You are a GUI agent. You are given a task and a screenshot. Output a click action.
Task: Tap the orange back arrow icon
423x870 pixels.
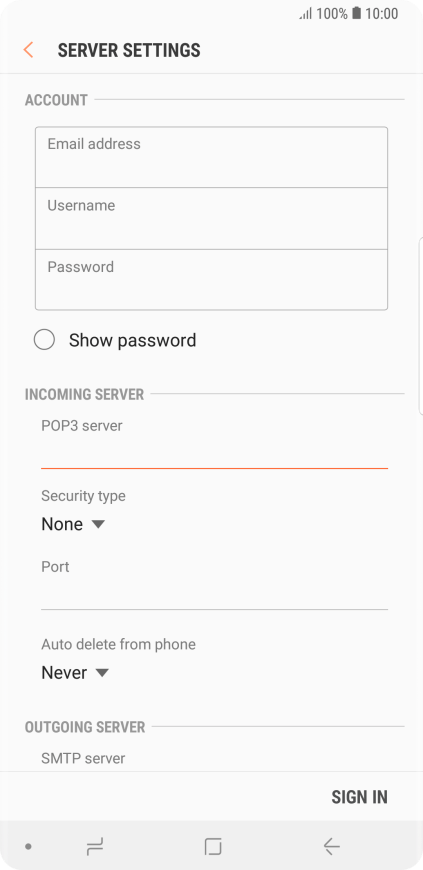point(28,50)
